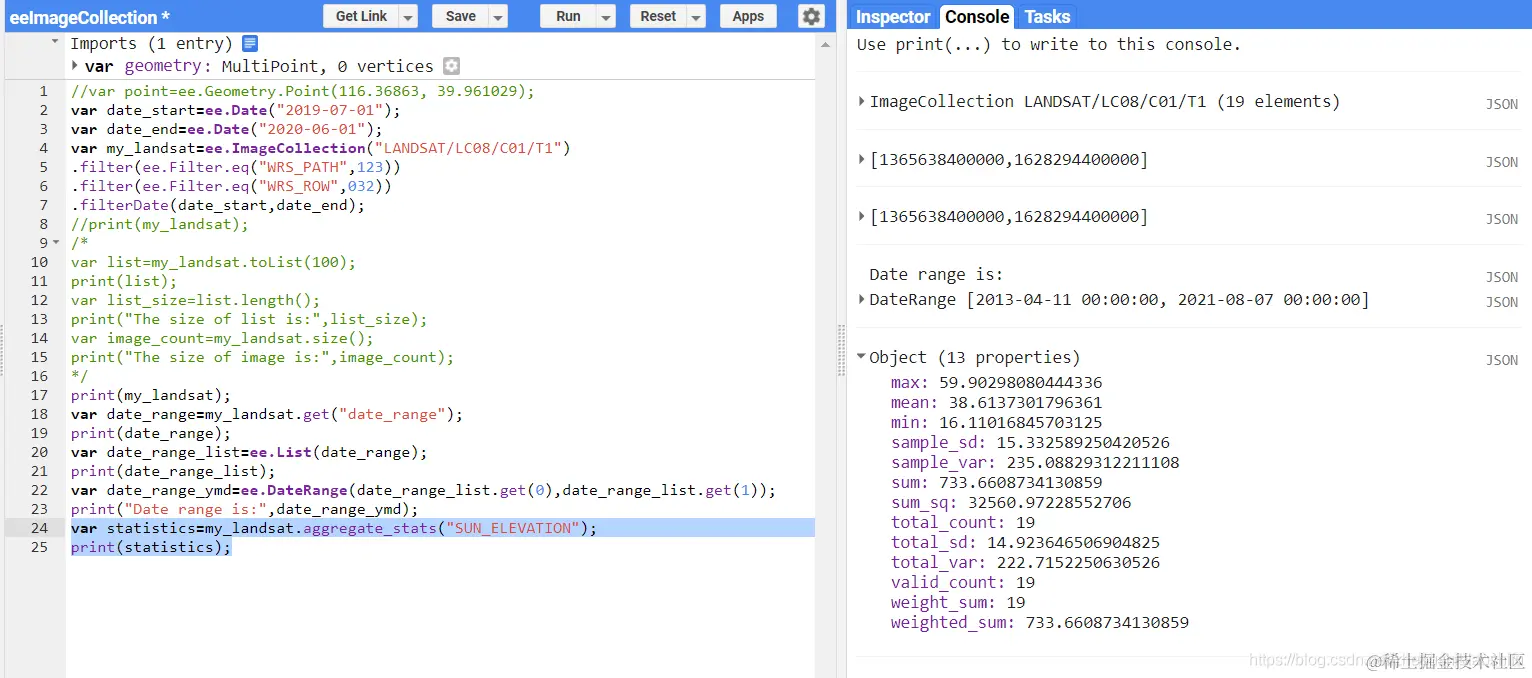Select the Console tab
This screenshot has width=1532, height=678.
pos(977,17)
